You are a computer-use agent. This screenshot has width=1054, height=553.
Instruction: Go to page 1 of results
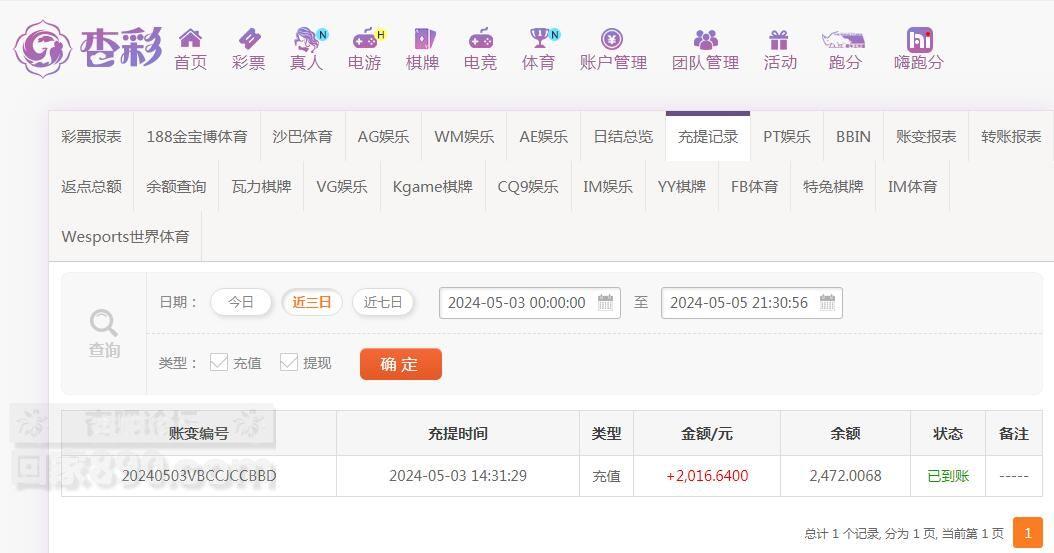coord(1028,533)
